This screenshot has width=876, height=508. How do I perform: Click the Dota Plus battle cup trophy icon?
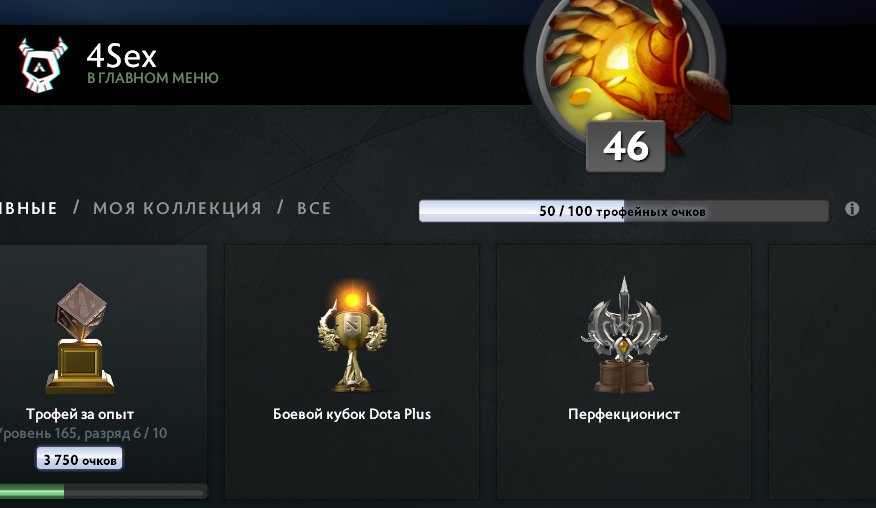coord(352,336)
